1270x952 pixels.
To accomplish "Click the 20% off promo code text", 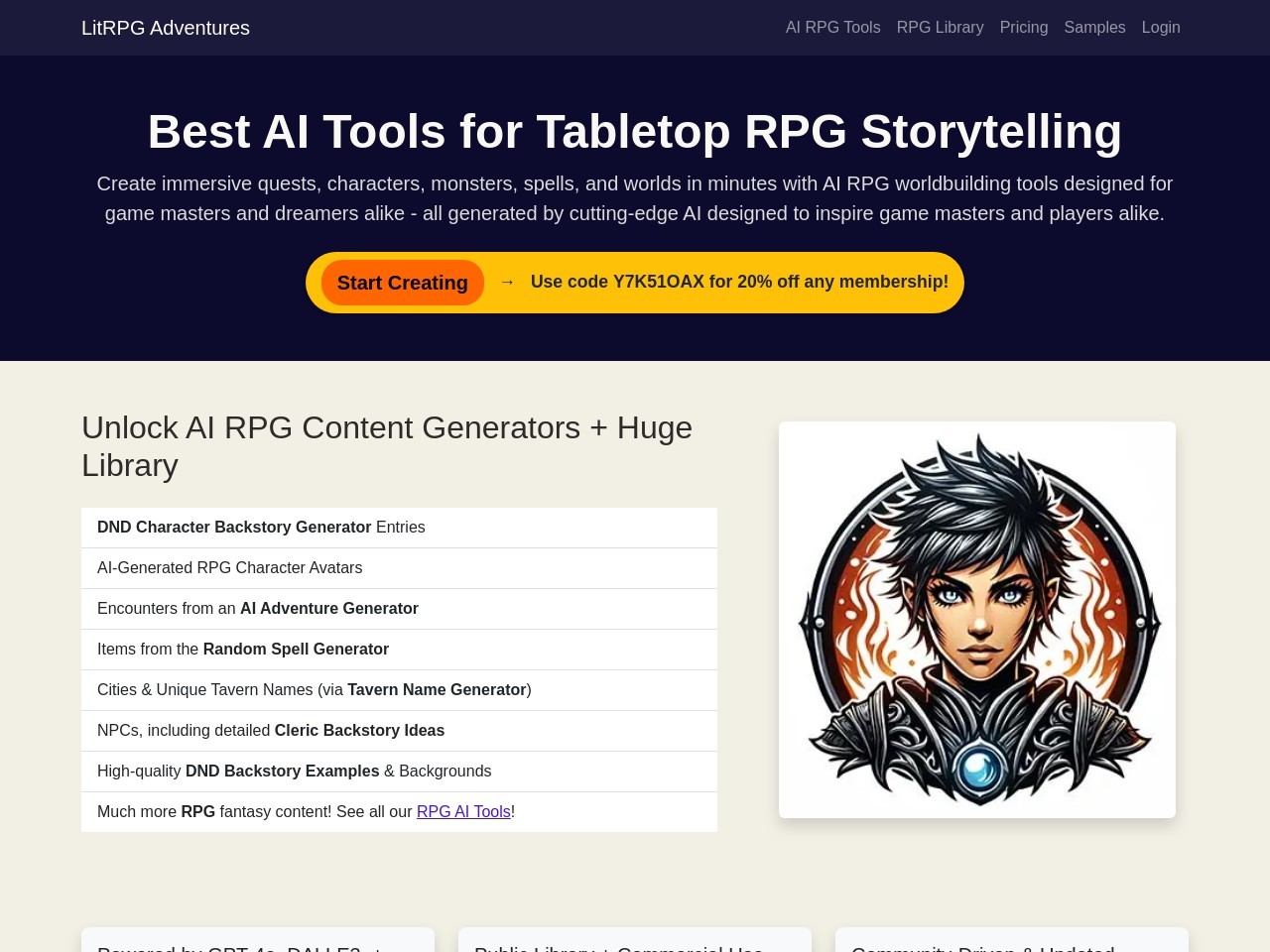I will click(x=739, y=282).
